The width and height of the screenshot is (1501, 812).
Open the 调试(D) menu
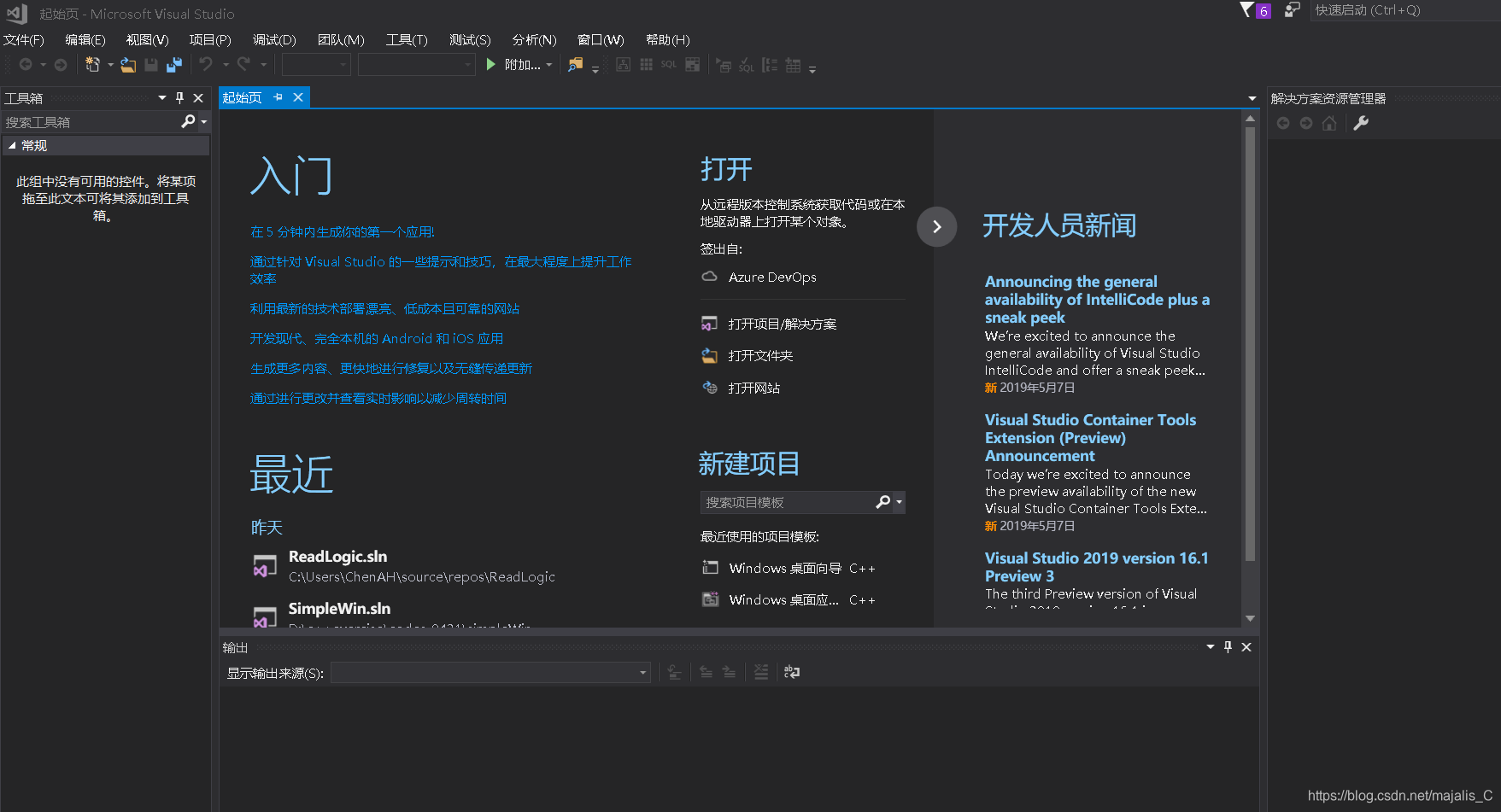pos(274,40)
